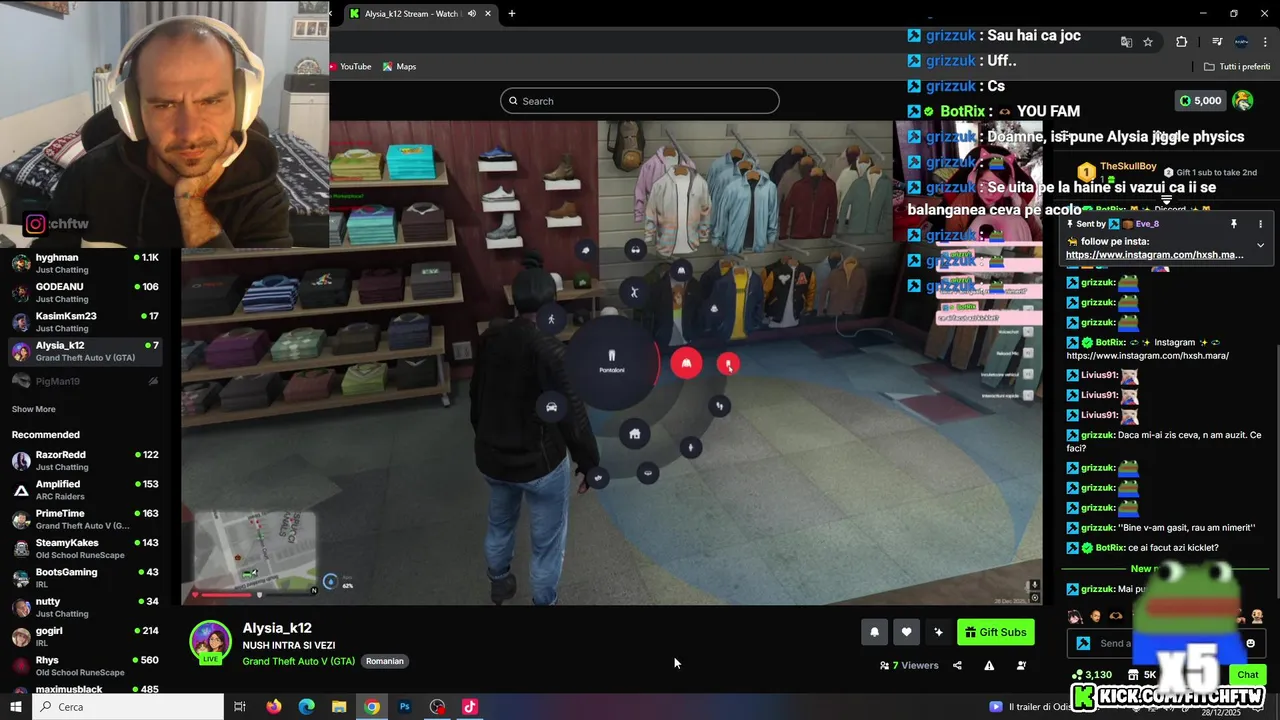Open the Maps bookmark

point(399,67)
